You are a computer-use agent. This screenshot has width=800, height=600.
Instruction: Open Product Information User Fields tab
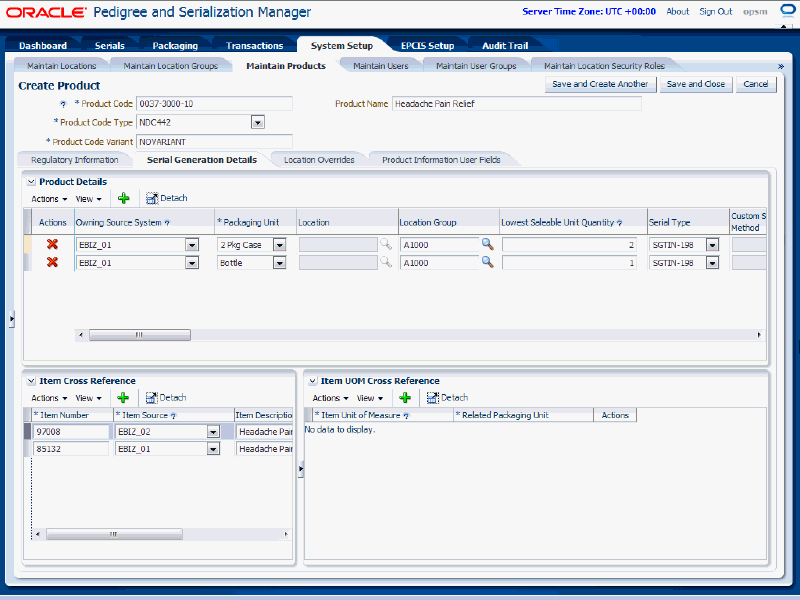(x=441, y=160)
